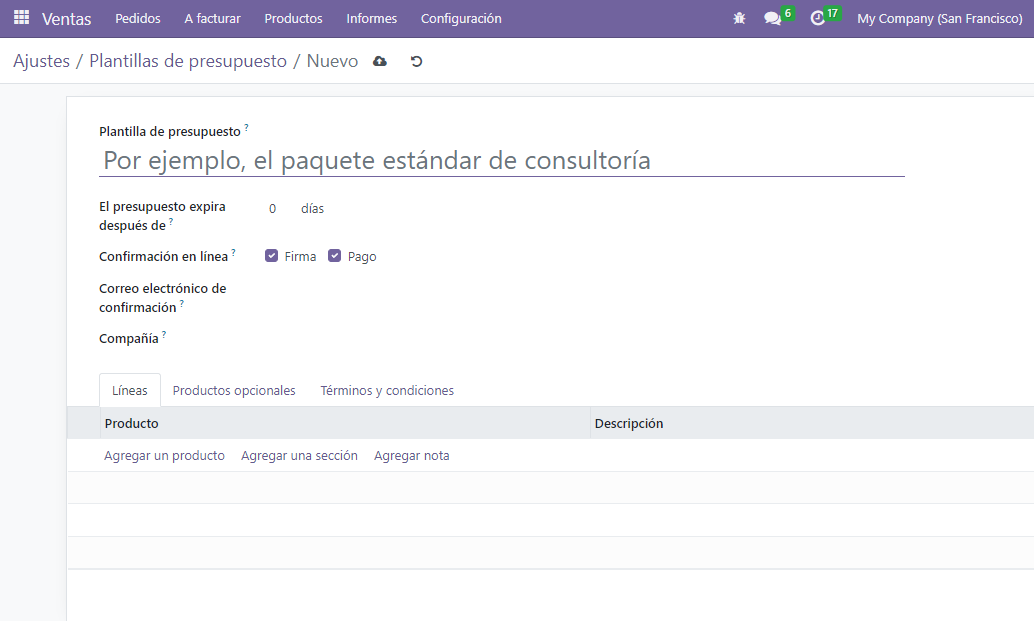
Task: Open the apps grid menu
Action: coord(20,18)
